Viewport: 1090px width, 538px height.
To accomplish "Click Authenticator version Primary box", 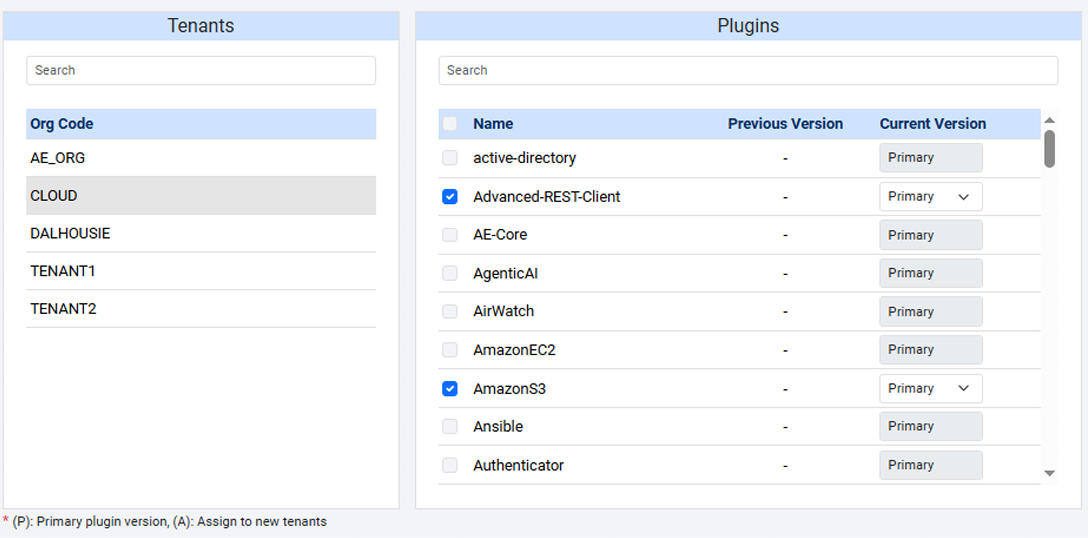I will pos(931,465).
